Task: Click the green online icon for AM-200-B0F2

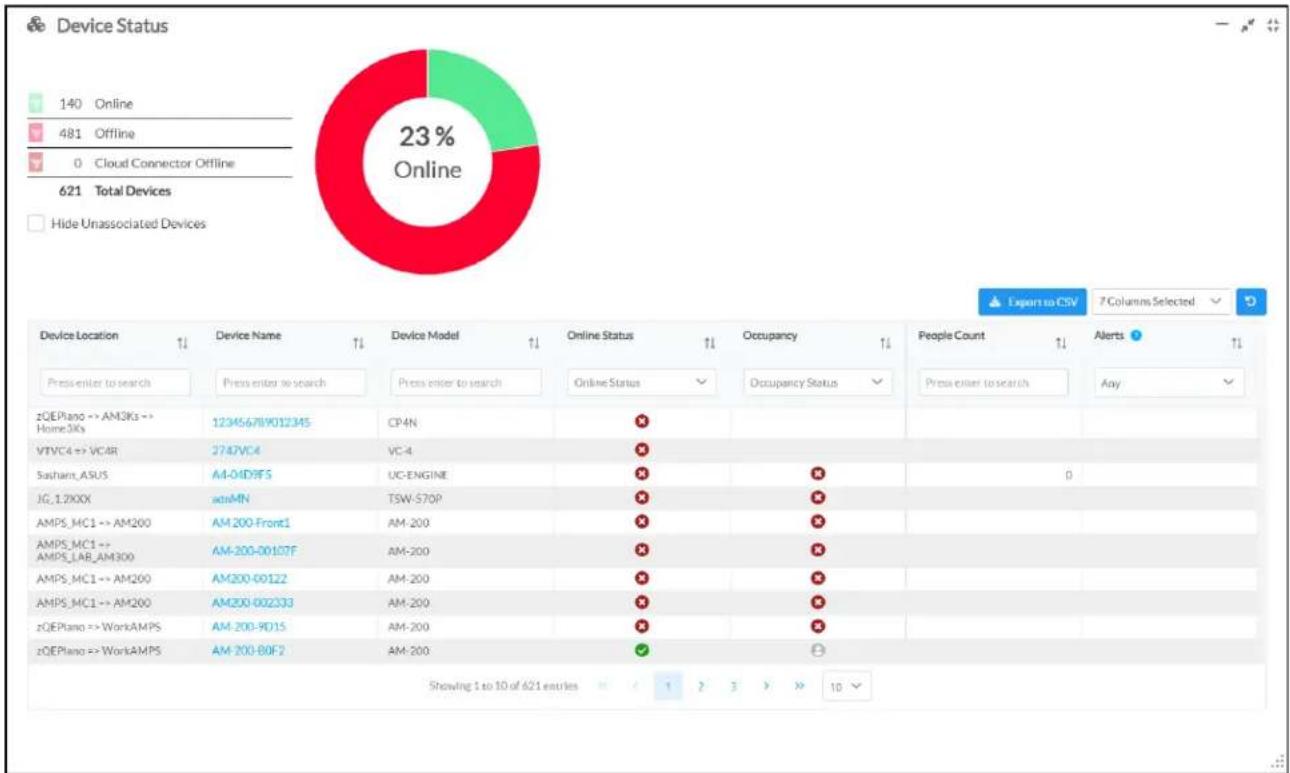Action: tap(642, 649)
